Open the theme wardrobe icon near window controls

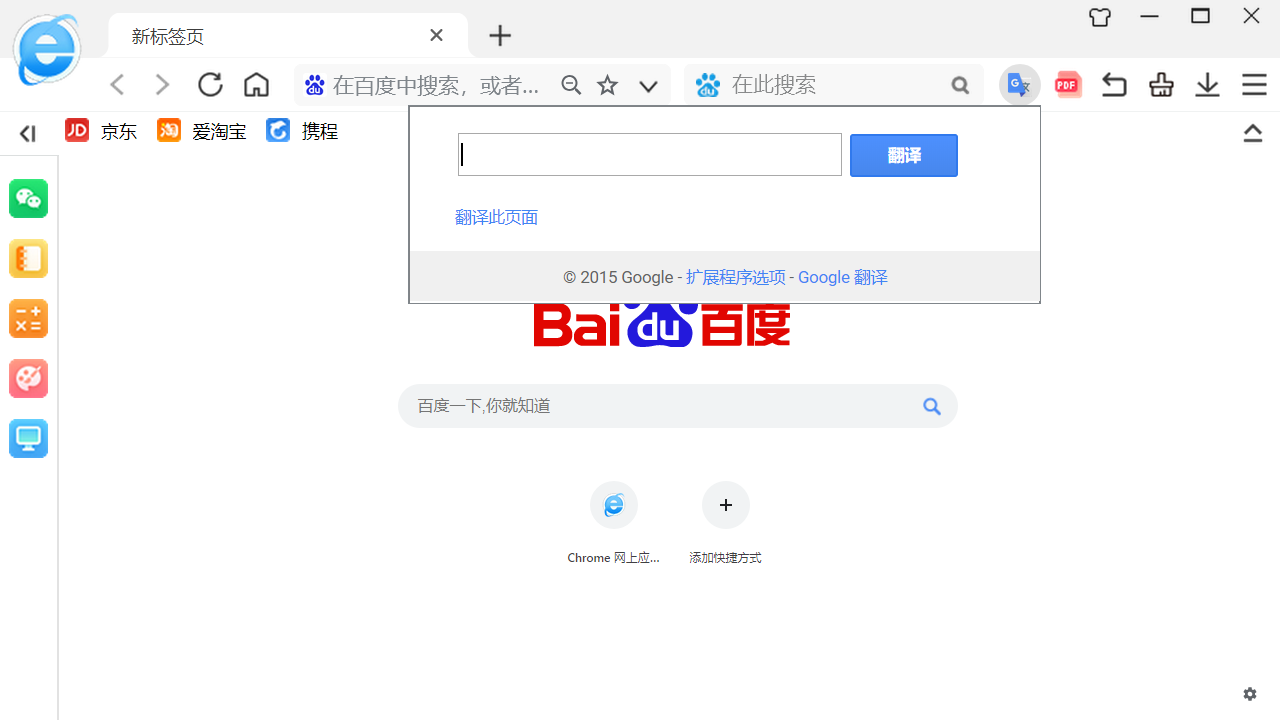click(1099, 17)
